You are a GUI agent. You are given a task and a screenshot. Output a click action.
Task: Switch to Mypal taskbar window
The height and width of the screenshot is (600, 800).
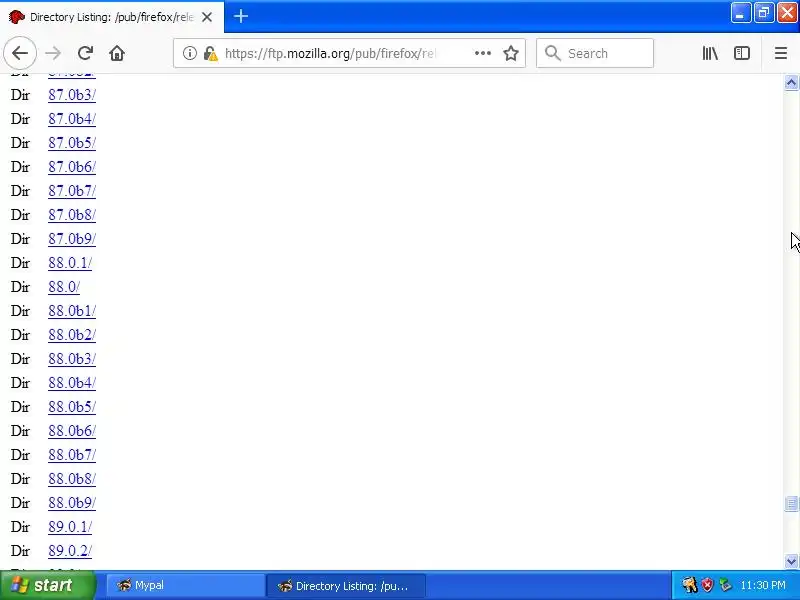tap(186, 585)
